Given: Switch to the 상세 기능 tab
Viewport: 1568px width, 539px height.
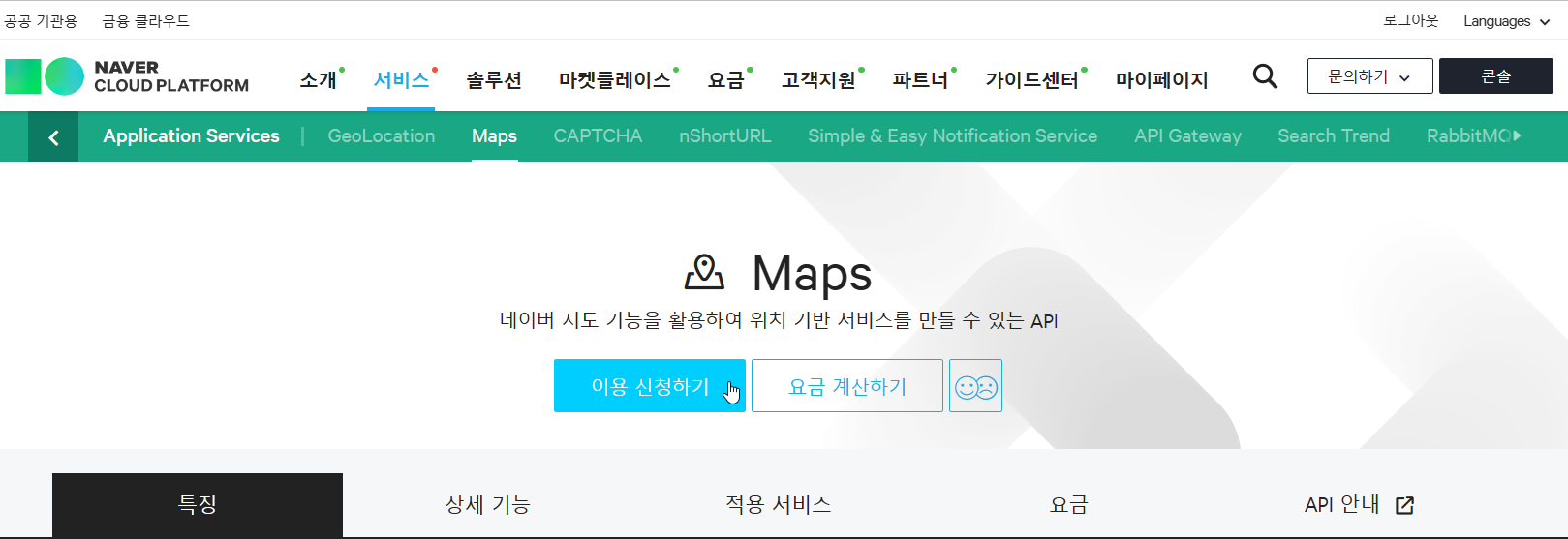Looking at the screenshot, I should pos(488,505).
